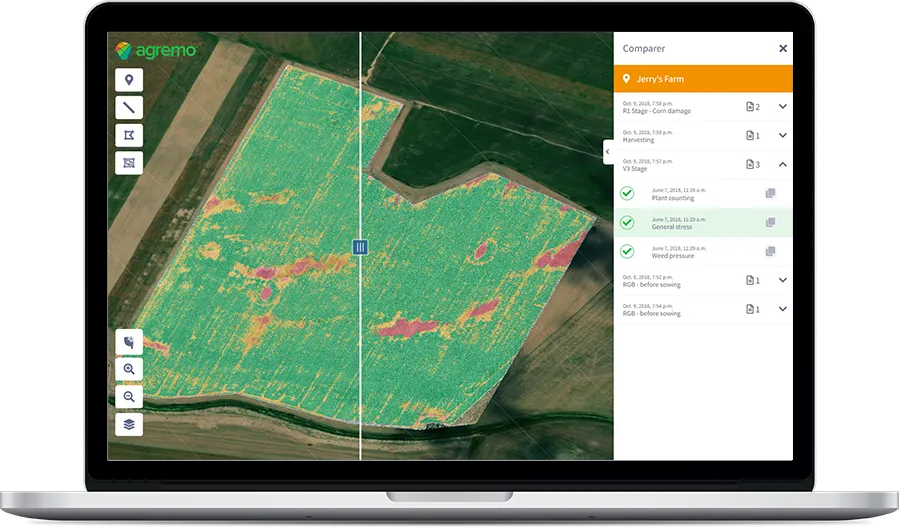Collapse the Comparer side panel with arrow
This screenshot has width=899, height=527.
(608, 151)
